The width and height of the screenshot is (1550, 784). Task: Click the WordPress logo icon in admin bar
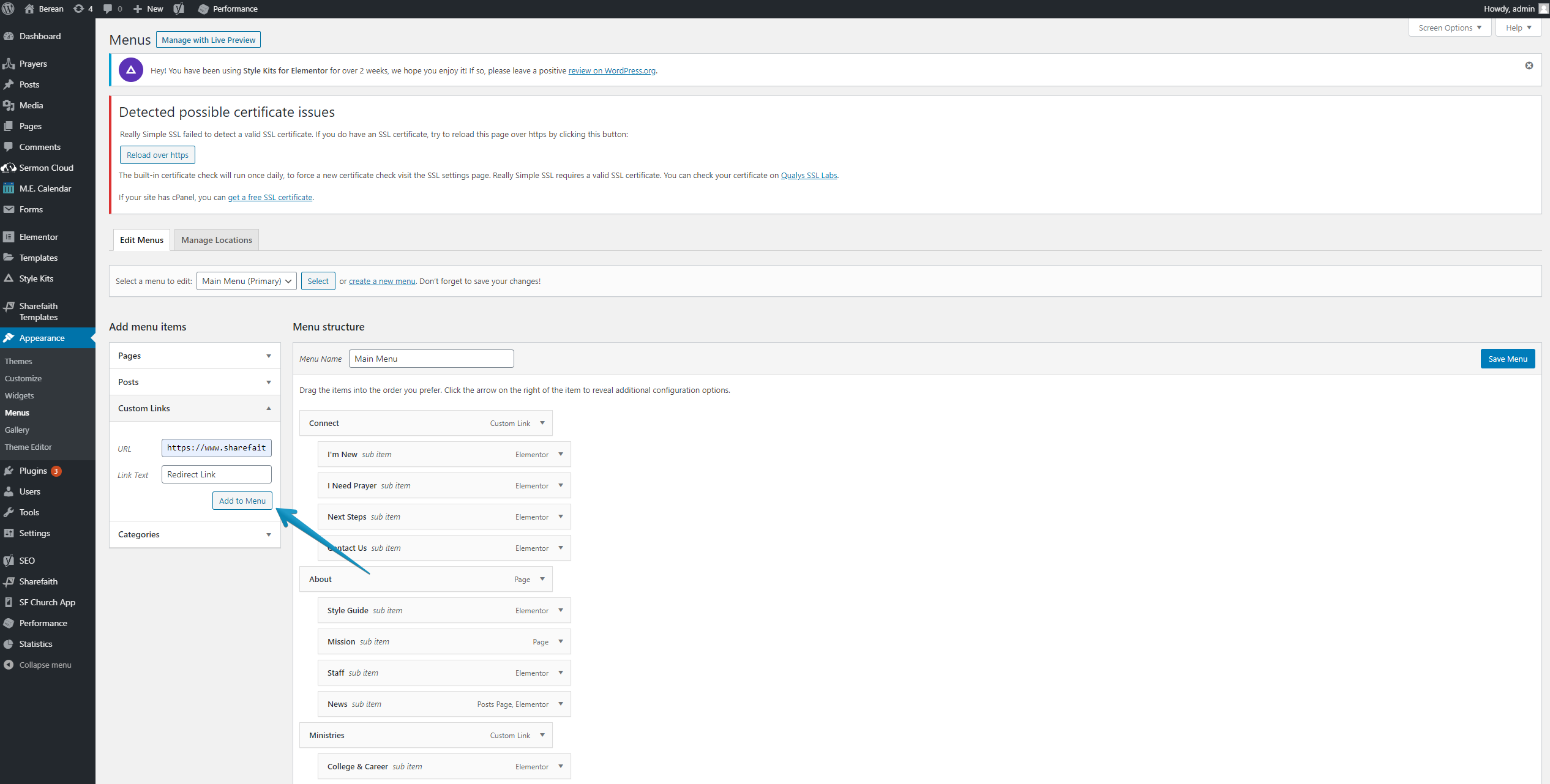[9, 9]
